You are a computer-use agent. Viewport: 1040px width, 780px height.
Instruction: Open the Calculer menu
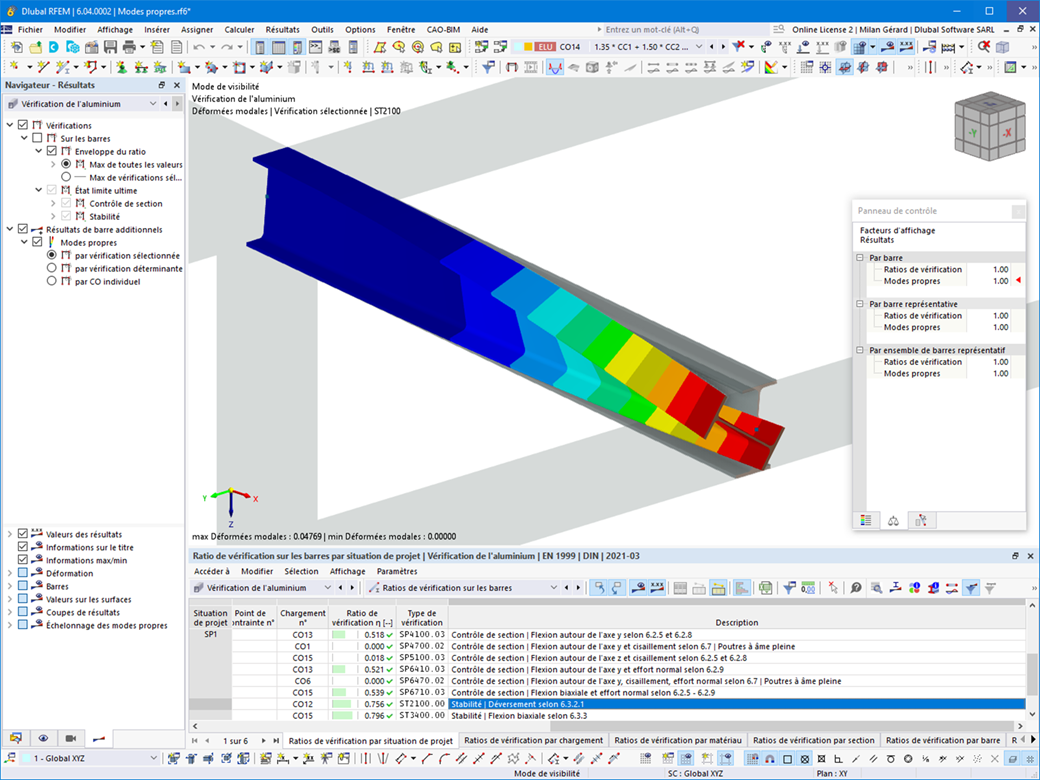pyautogui.click(x=239, y=30)
